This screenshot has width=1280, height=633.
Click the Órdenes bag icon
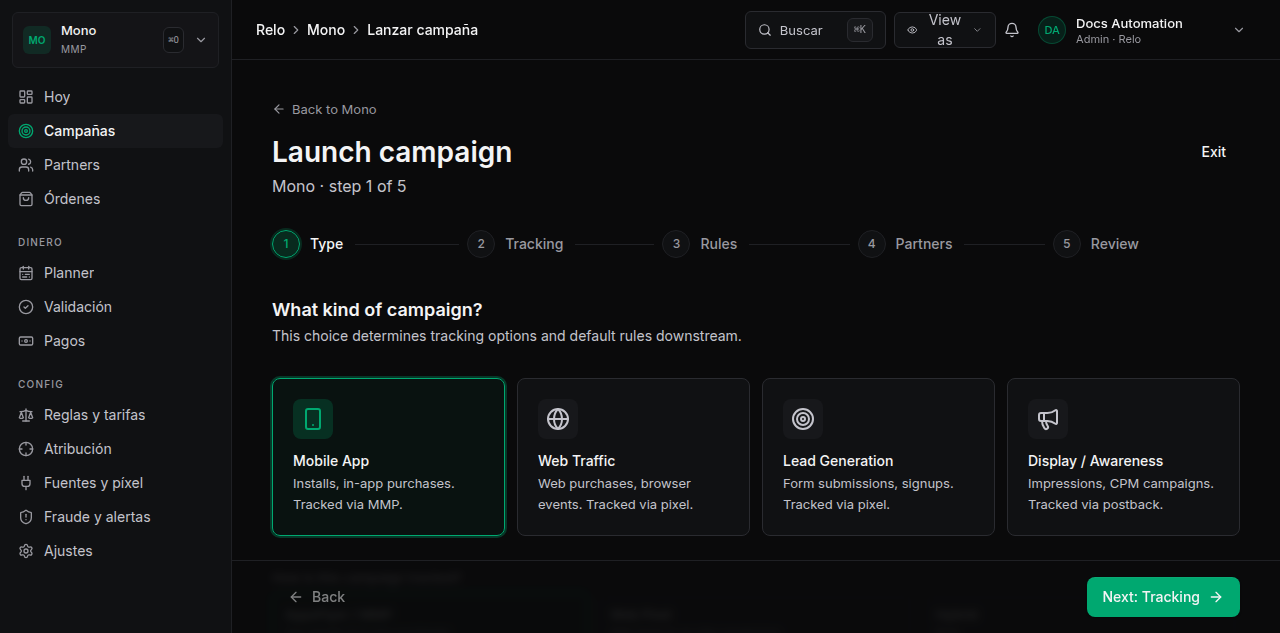click(x=26, y=199)
